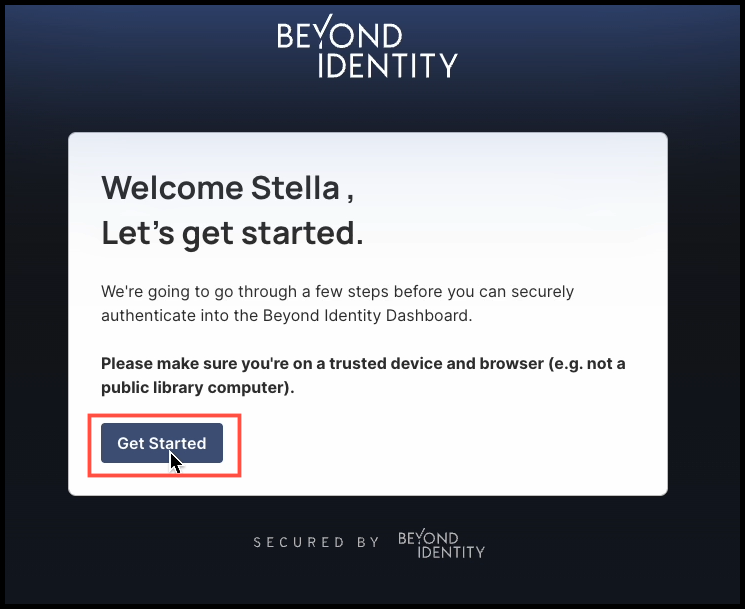Viewport: 745px width, 609px height.
Task: Click the "public library computer" phrase
Action: pos(192,388)
